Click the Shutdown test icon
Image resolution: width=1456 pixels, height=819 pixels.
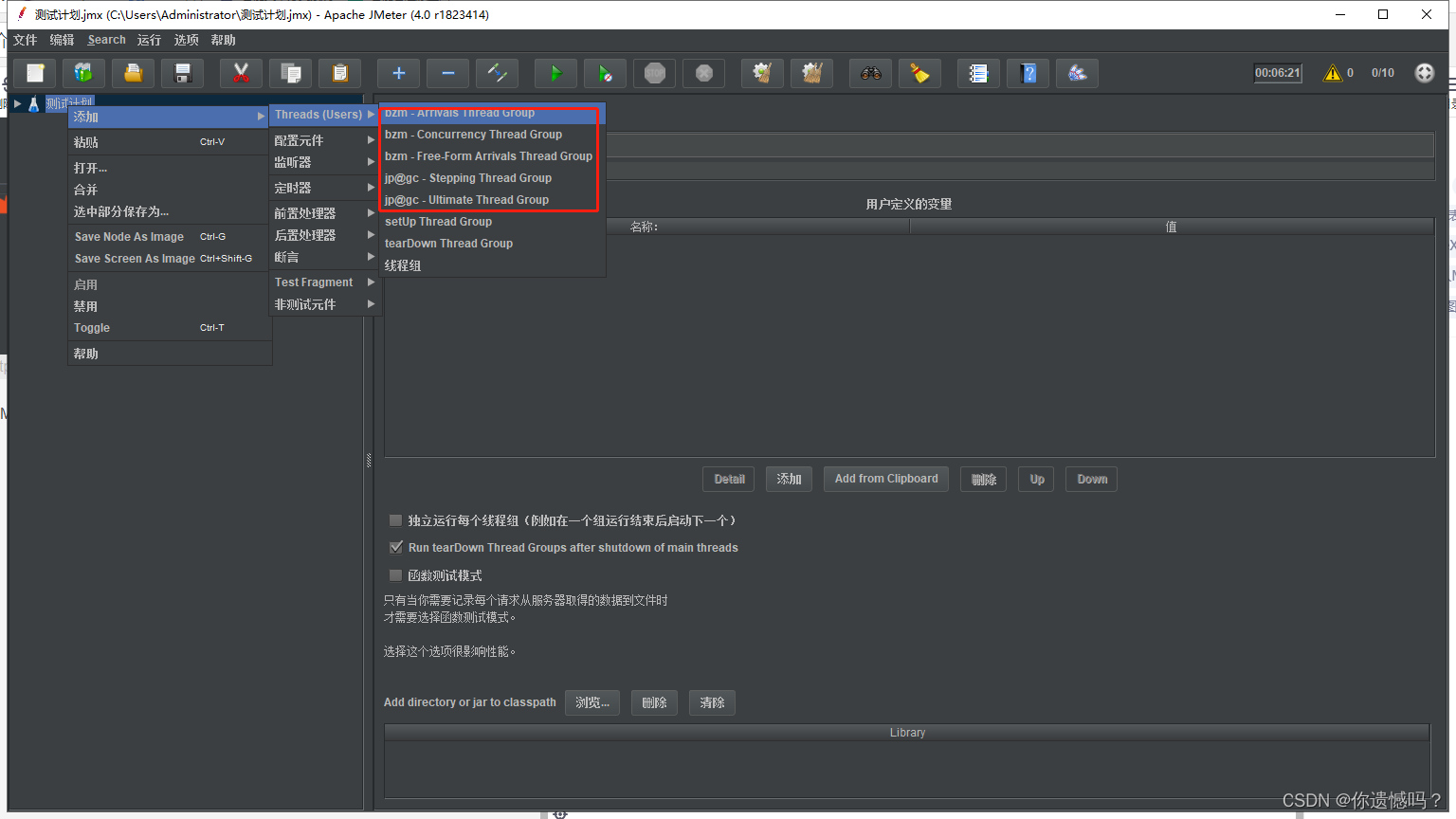pos(704,73)
